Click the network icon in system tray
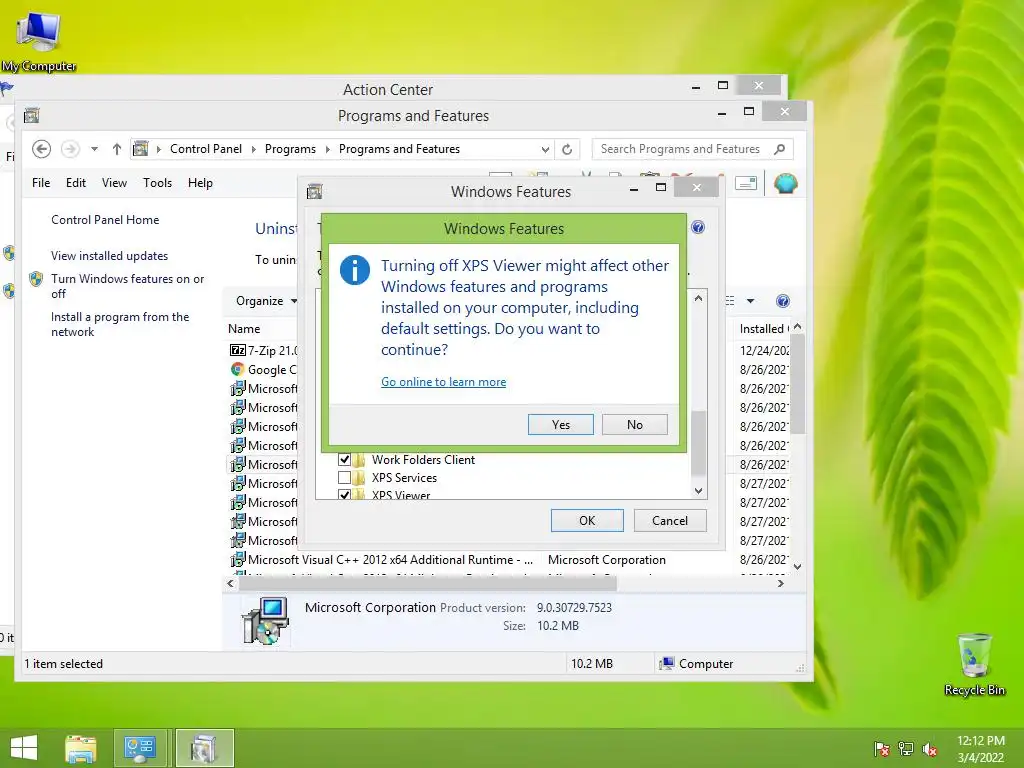The height and width of the screenshot is (768, 1024). tap(906, 749)
